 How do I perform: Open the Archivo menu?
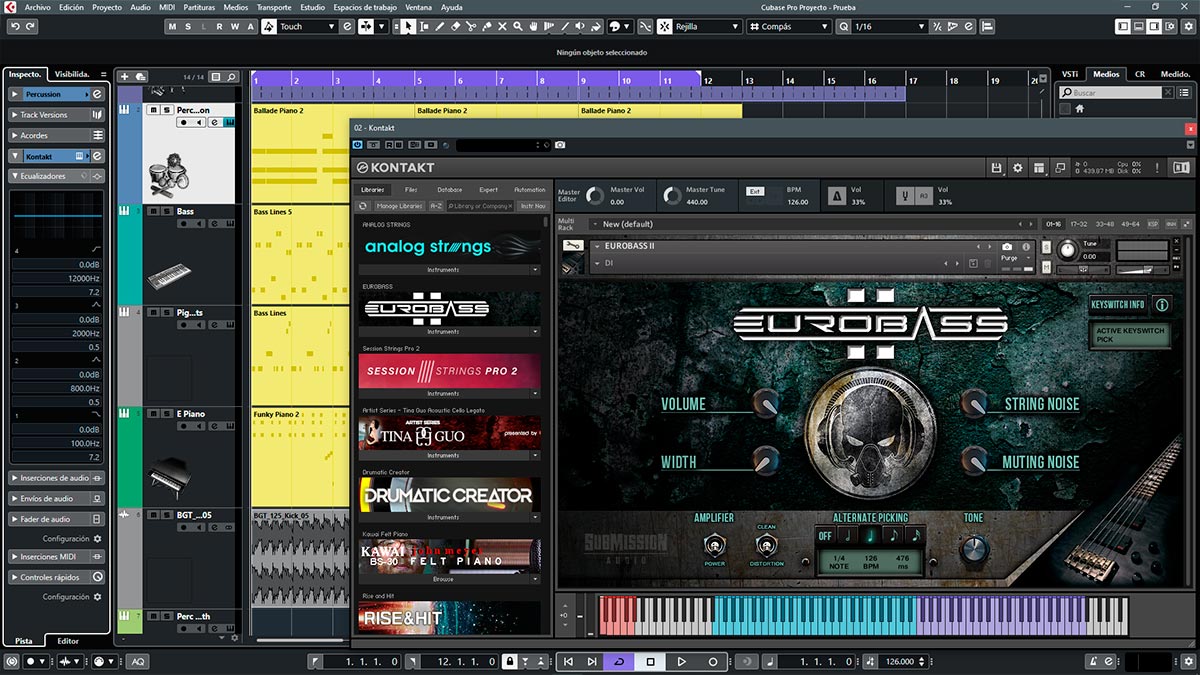(37, 7)
